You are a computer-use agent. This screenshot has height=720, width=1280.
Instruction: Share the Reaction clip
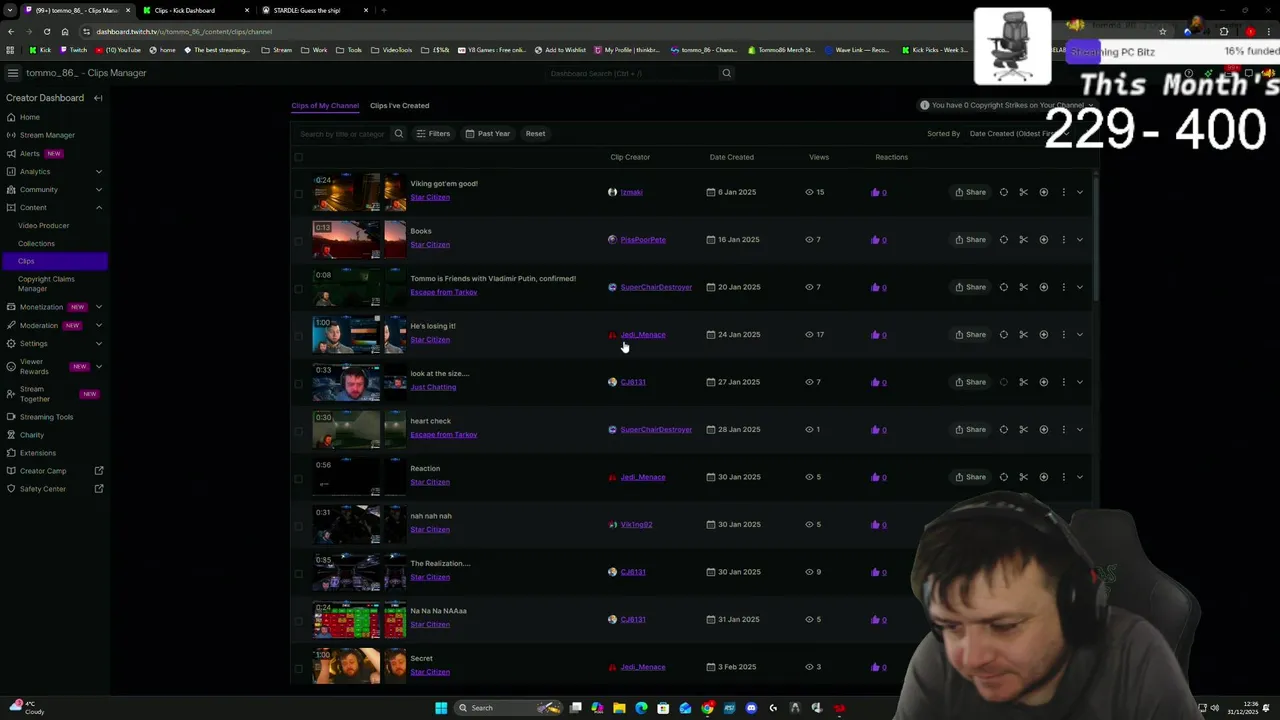point(970,477)
